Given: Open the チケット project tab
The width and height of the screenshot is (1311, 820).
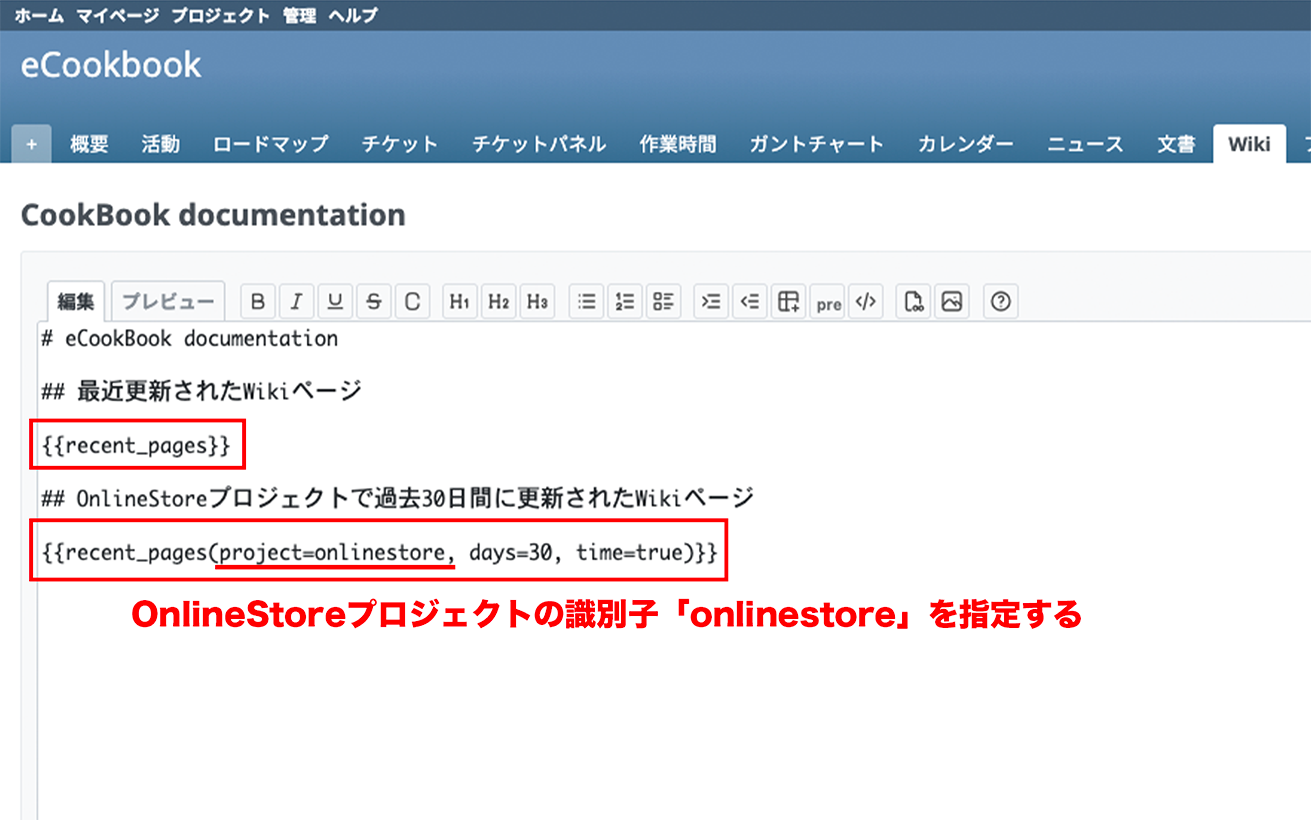Looking at the screenshot, I should point(399,144).
